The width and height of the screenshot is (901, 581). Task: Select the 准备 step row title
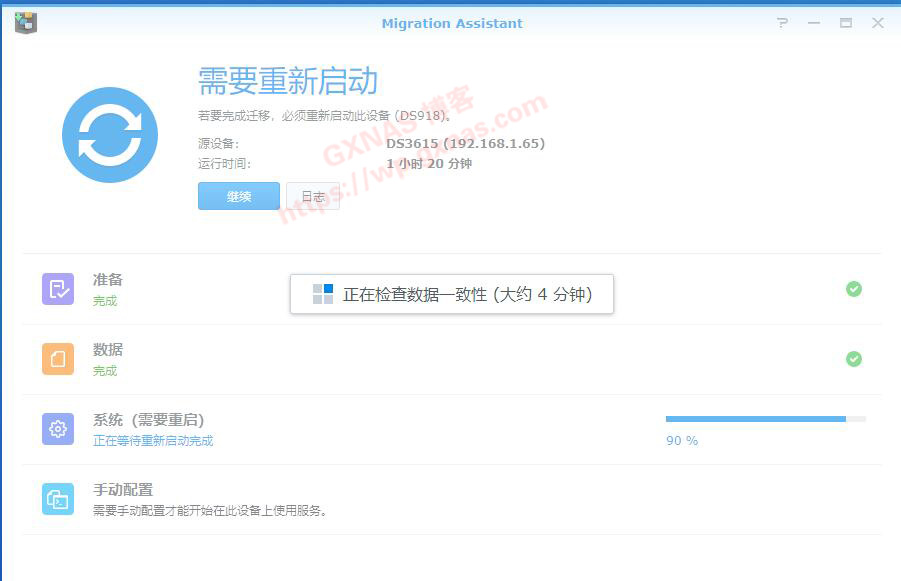(108, 280)
